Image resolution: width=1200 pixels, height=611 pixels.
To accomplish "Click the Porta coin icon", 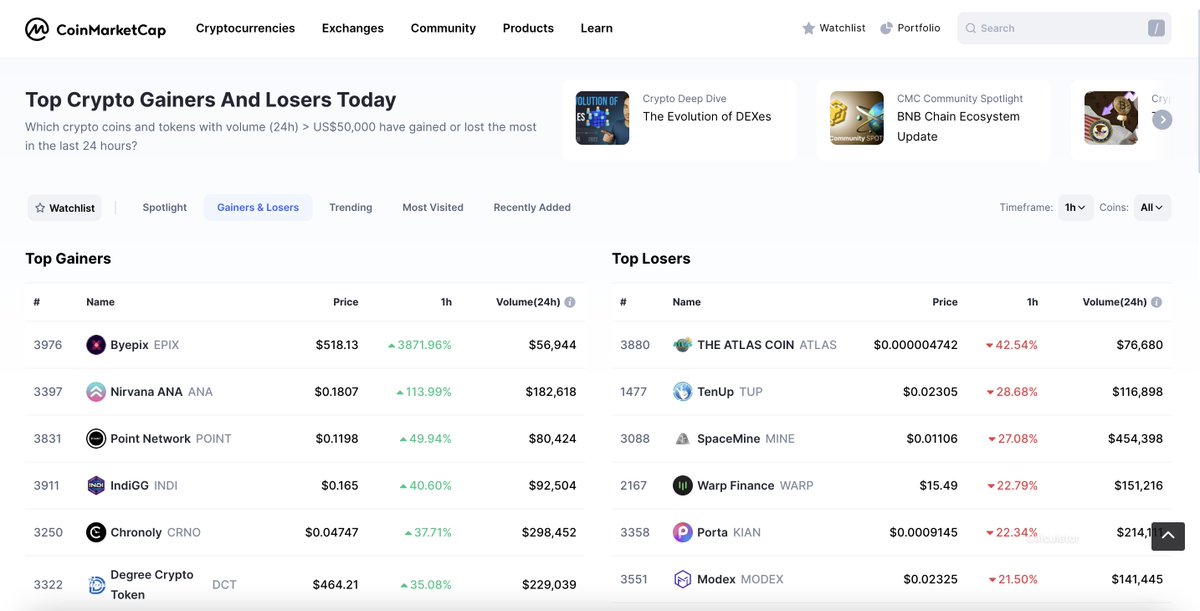I will tap(682, 532).
